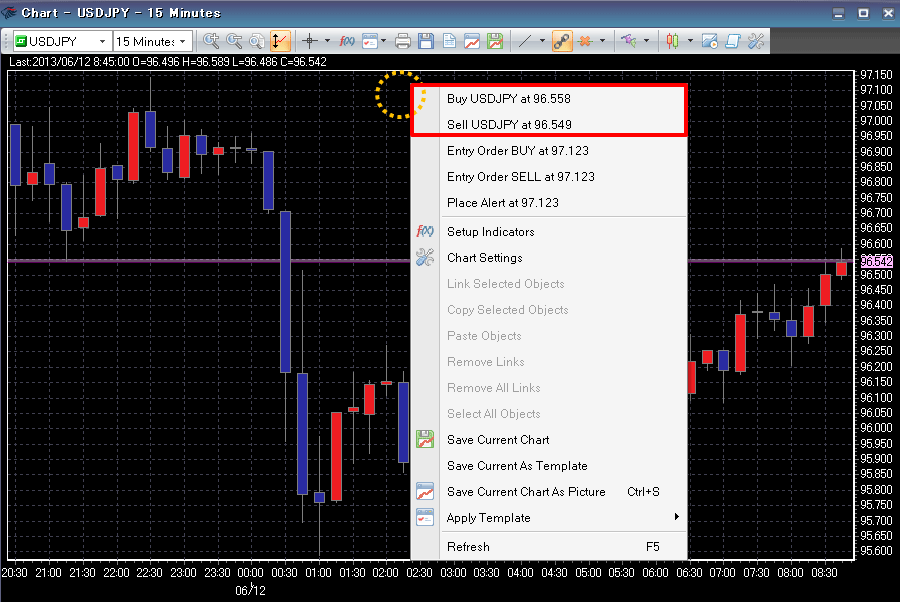Click the print chart icon
Image resolution: width=900 pixels, height=602 pixels.
coord(403,41)
